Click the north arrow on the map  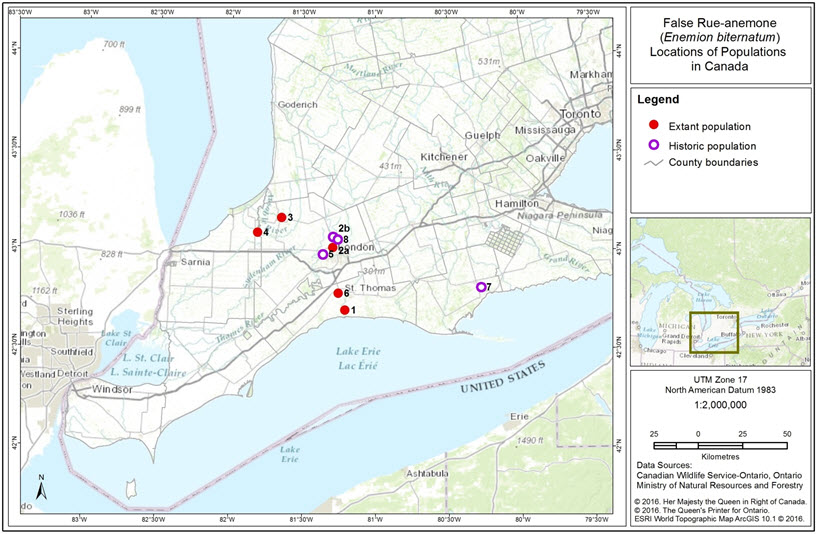pyautogui.click(x=41, y=487)
